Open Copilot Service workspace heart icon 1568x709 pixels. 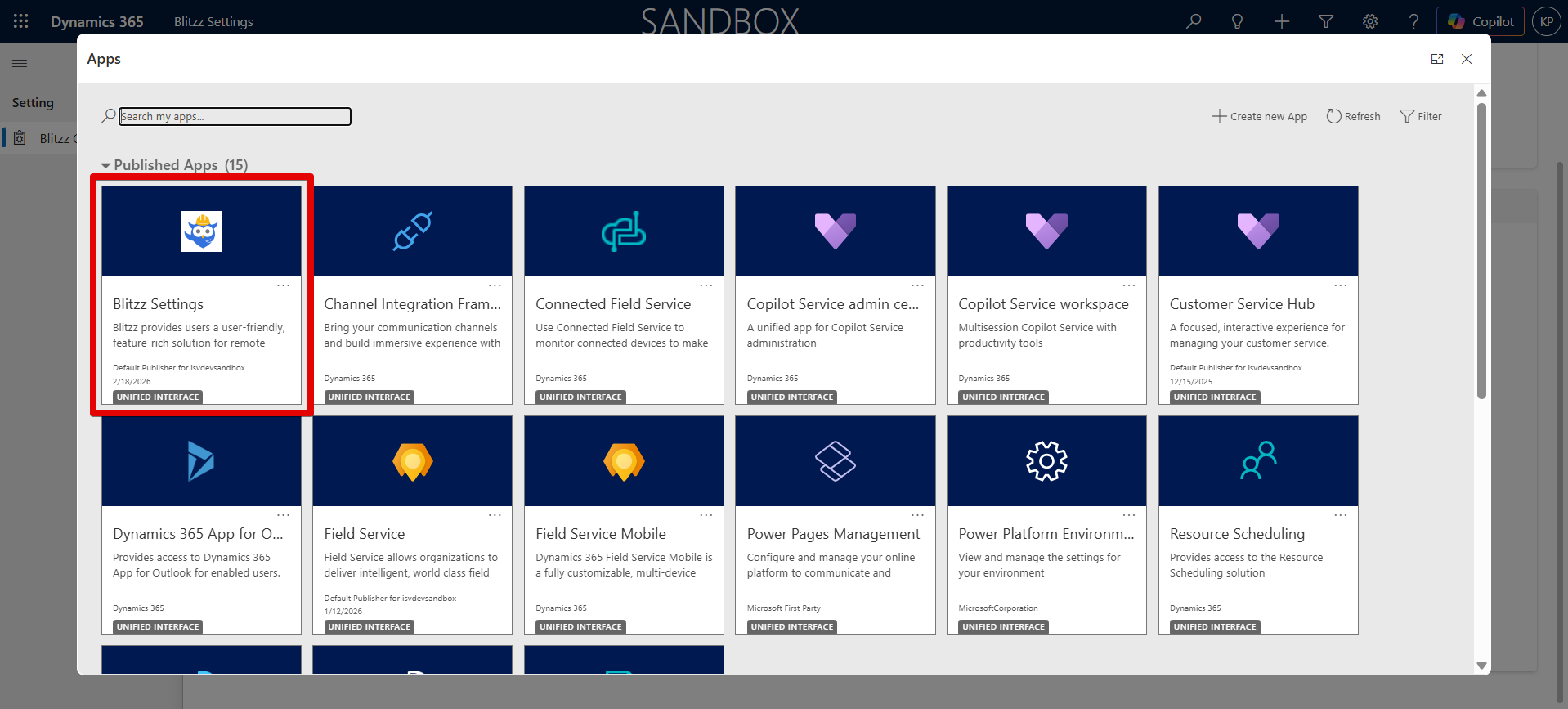pyautogui.click(x=1046, y=231)
